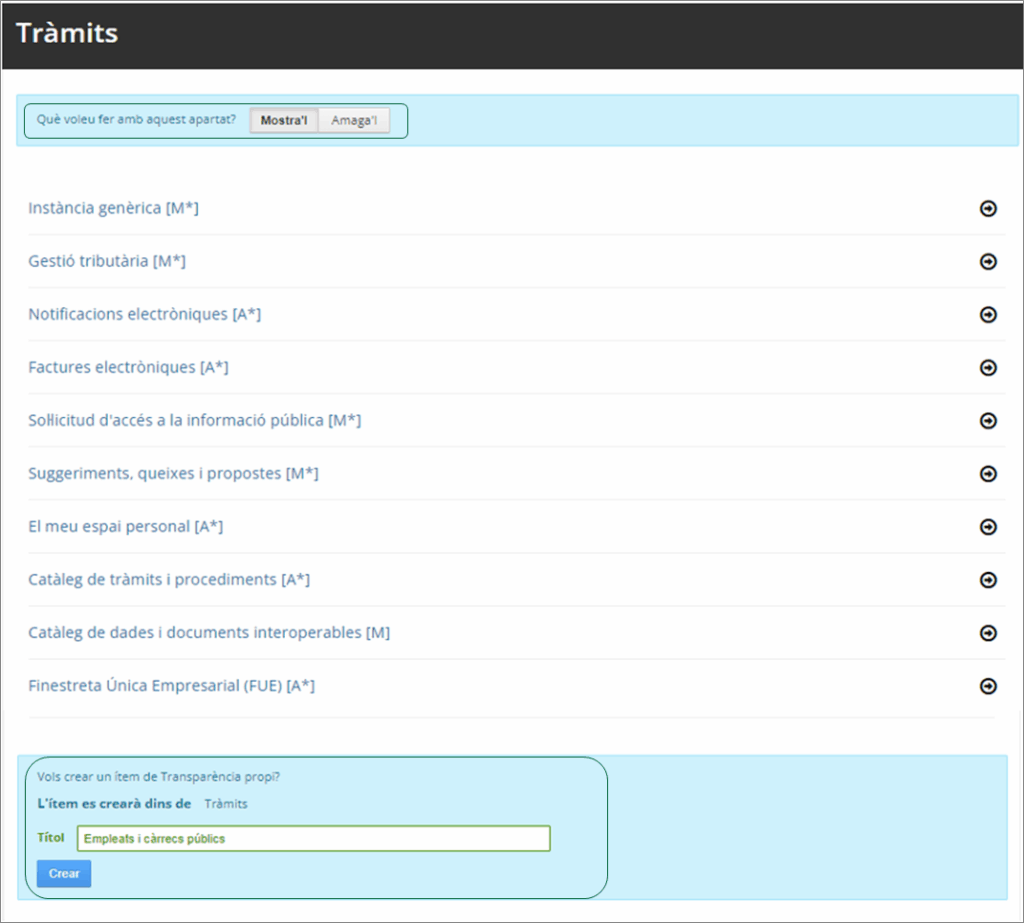Open the Instància genèrica [M*] link
Image resolution: width=1024 pixels, height=923 pixels.
pyautogui.click(x=113, y=208)
